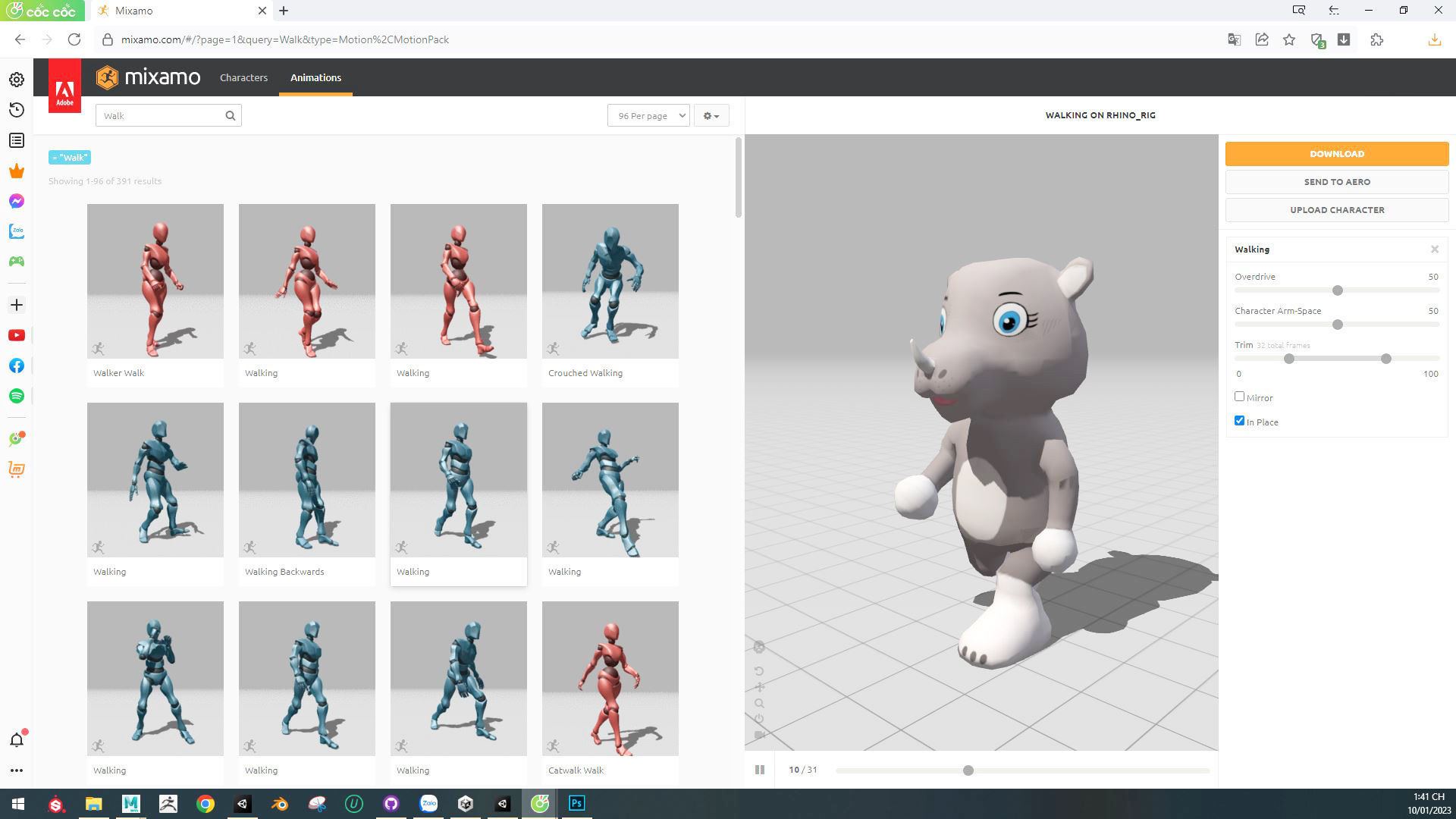Screen dimensions: 1456x819
Task: Open the sidebar add plus button
Action: (x=17, y=305)
